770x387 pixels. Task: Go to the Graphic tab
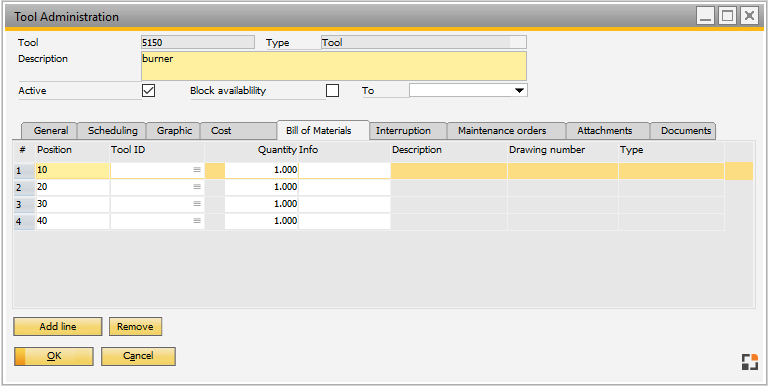click(x=174, y=131)
